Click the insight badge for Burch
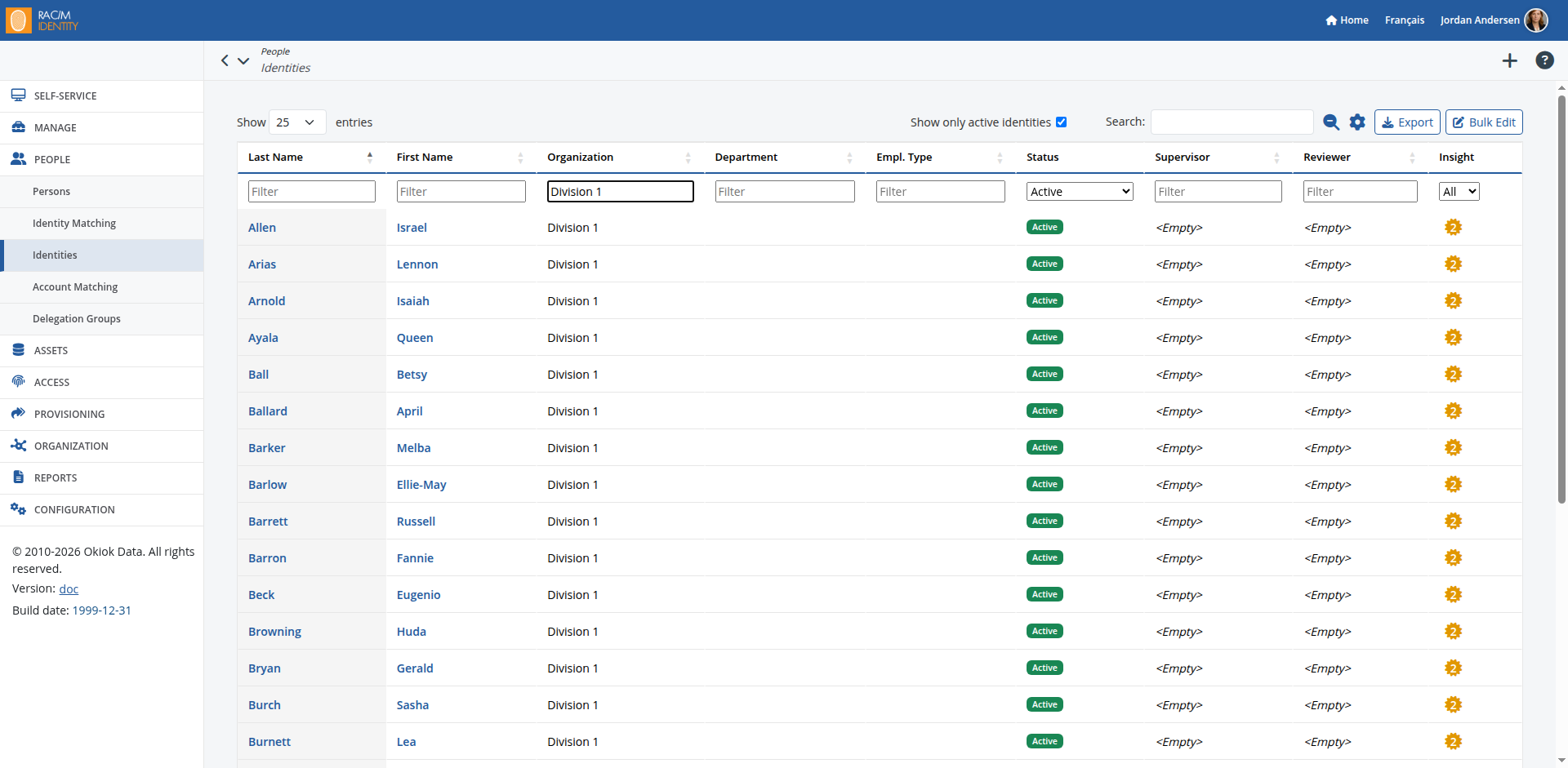The image size is (1568, 768). (x=1453, y=704)
